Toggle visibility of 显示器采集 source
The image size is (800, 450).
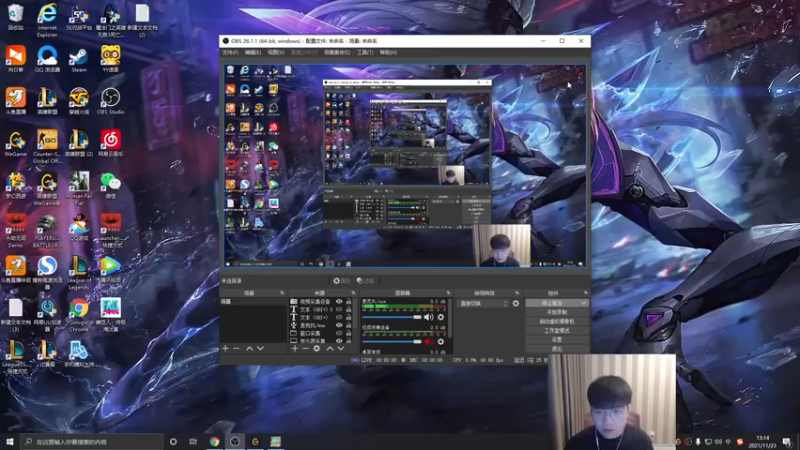pos(339,340)
